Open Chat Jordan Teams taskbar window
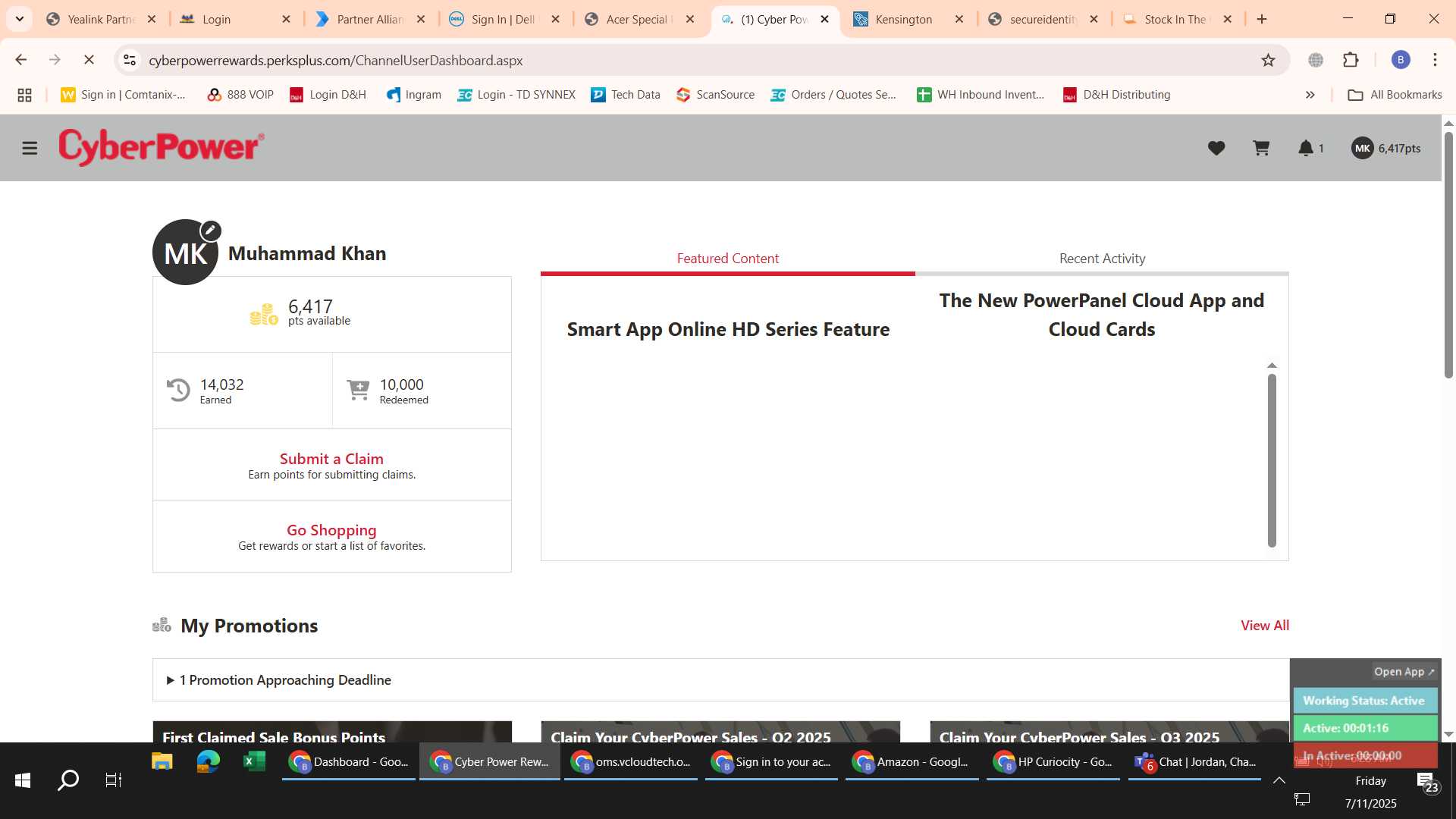 coord(1194,761)
